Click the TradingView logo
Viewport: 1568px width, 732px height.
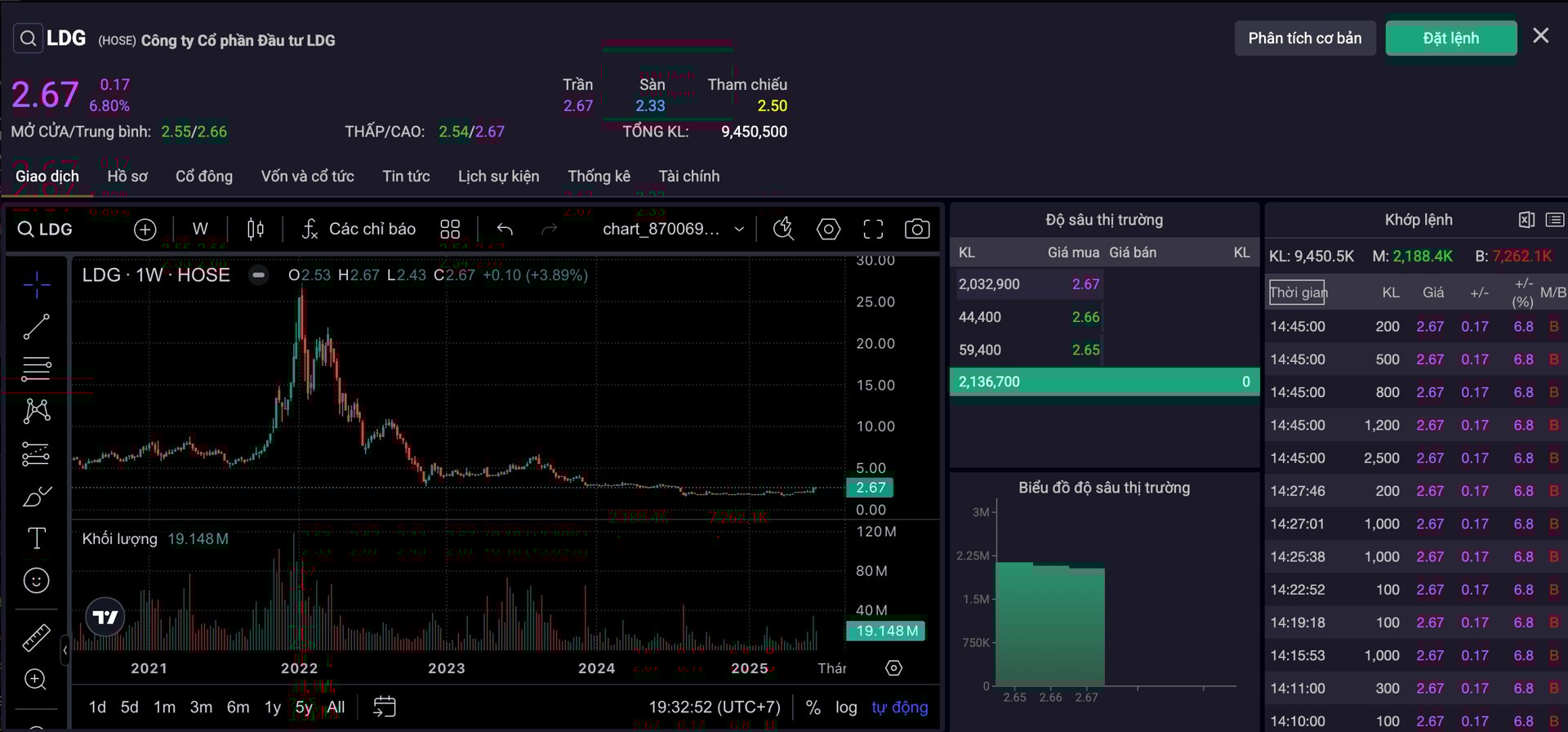(105, 617)
